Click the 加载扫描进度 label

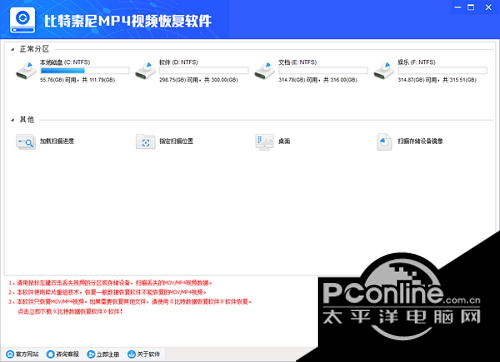pyautogui.click(x=57, y=141)
